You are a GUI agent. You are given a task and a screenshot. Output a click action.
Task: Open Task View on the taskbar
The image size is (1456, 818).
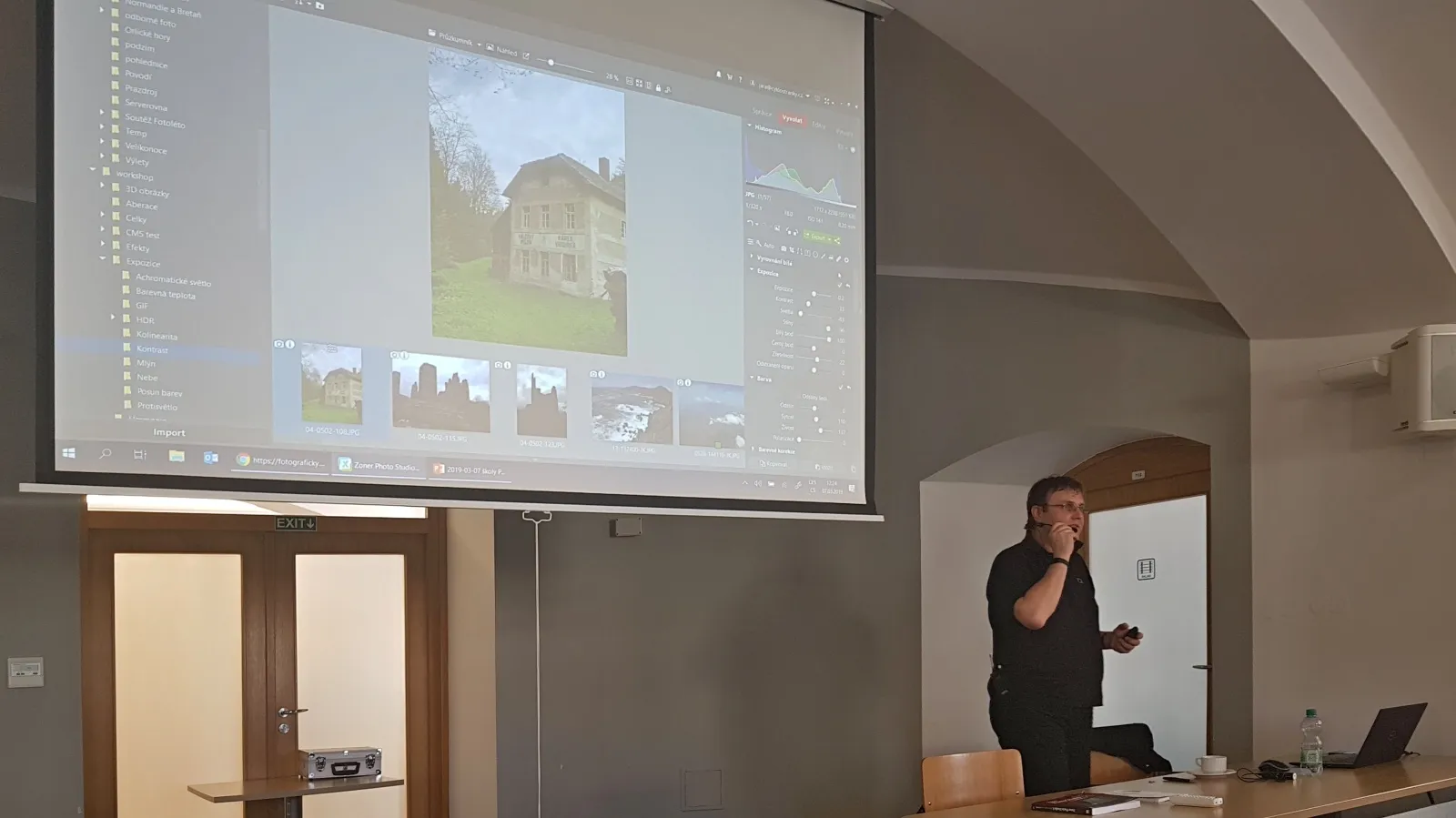pyautogui.click(x=140, y=454)
